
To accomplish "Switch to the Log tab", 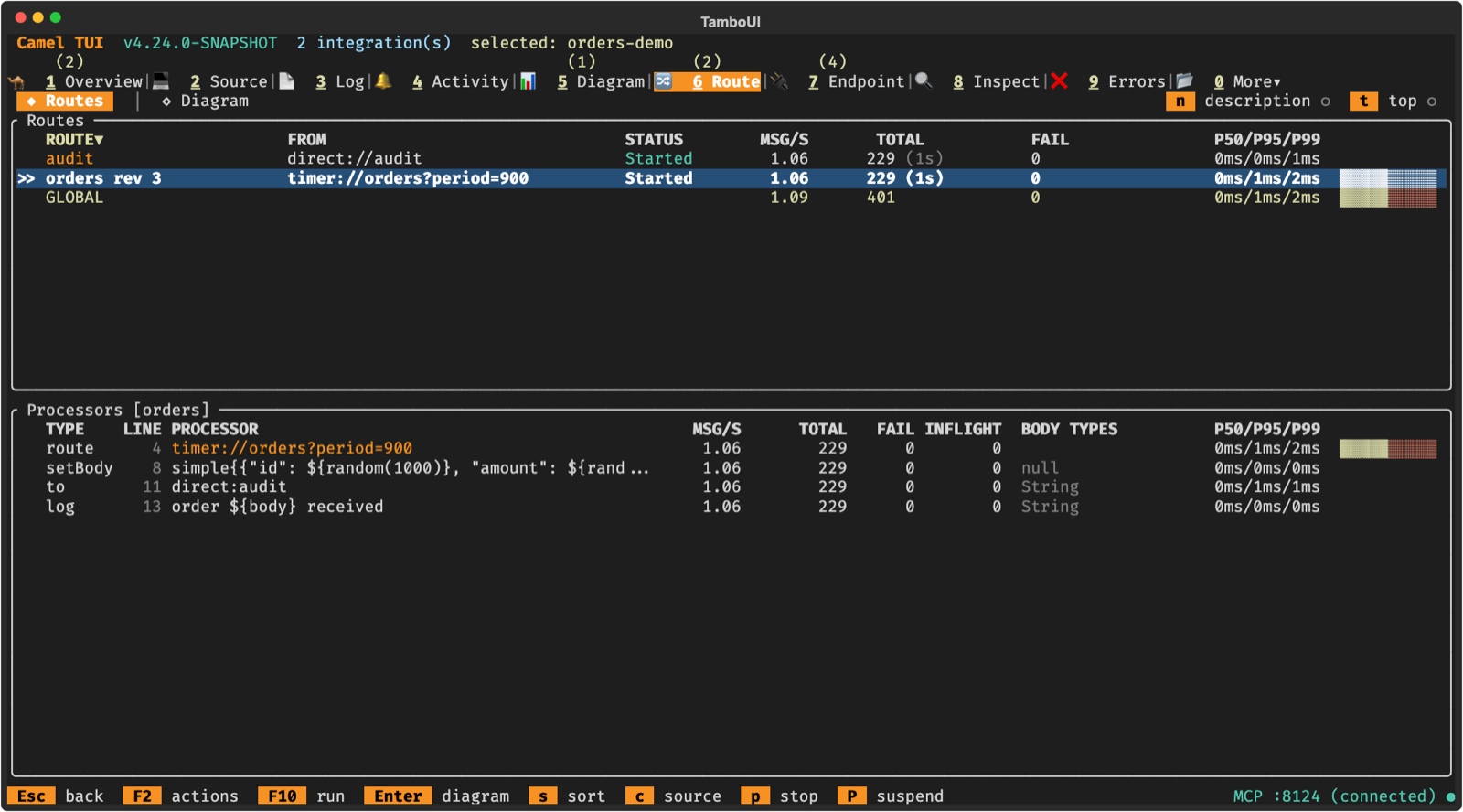I will (x=340, y=81).
